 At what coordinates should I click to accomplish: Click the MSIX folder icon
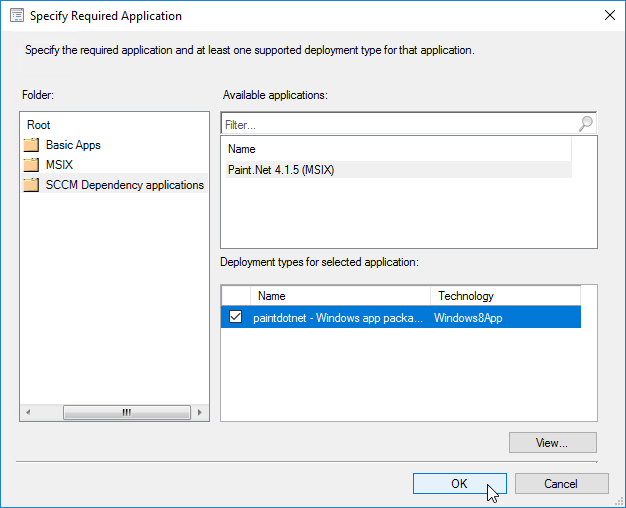pos(31,165)
